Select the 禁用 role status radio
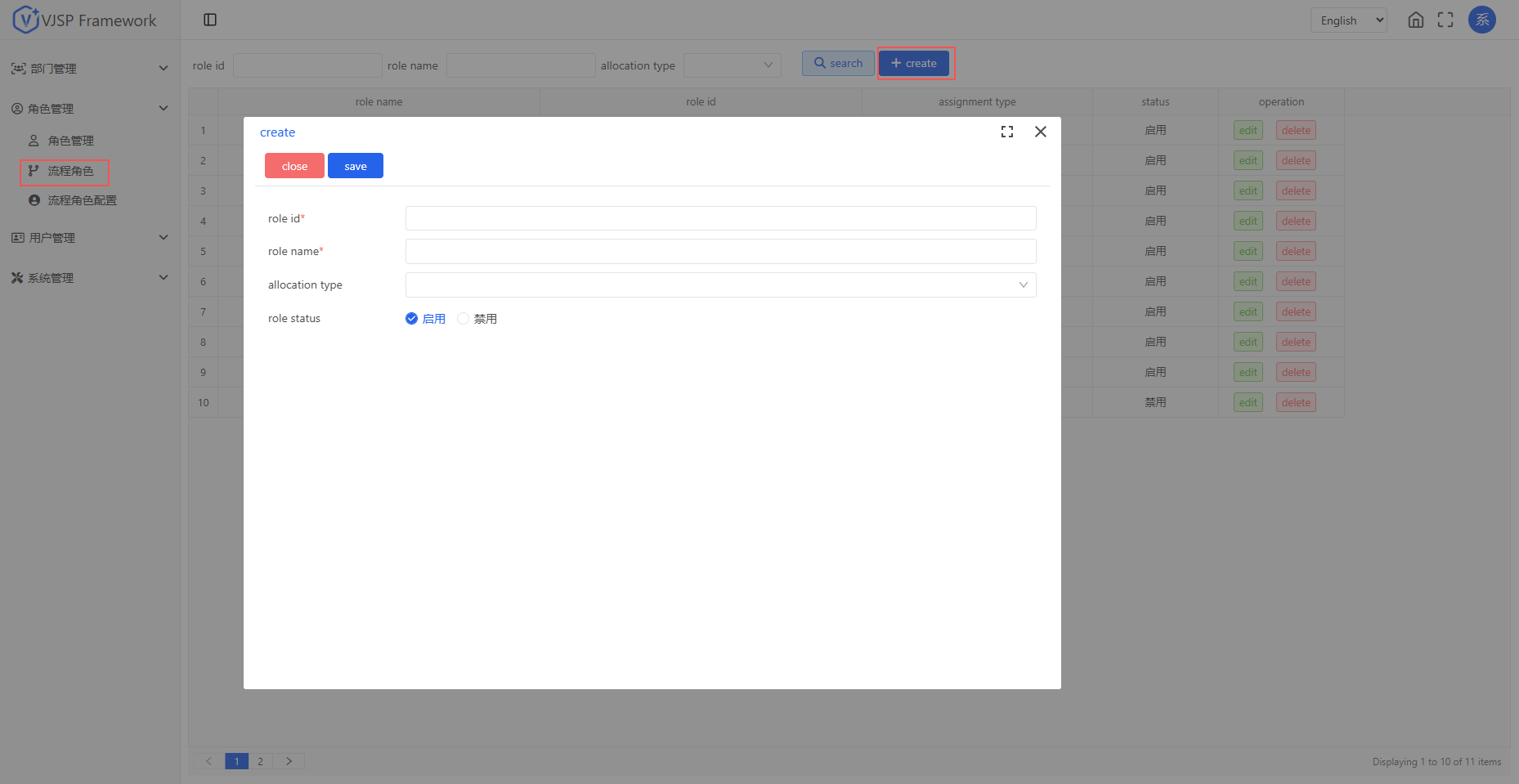The height and width of the screenshot is (784, 1519). 464,319
